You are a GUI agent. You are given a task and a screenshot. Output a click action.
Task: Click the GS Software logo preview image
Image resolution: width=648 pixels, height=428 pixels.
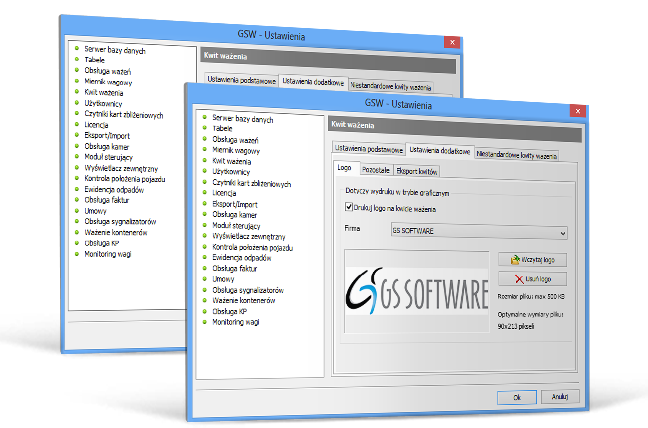pyautogui.click(x=417, y=292)
